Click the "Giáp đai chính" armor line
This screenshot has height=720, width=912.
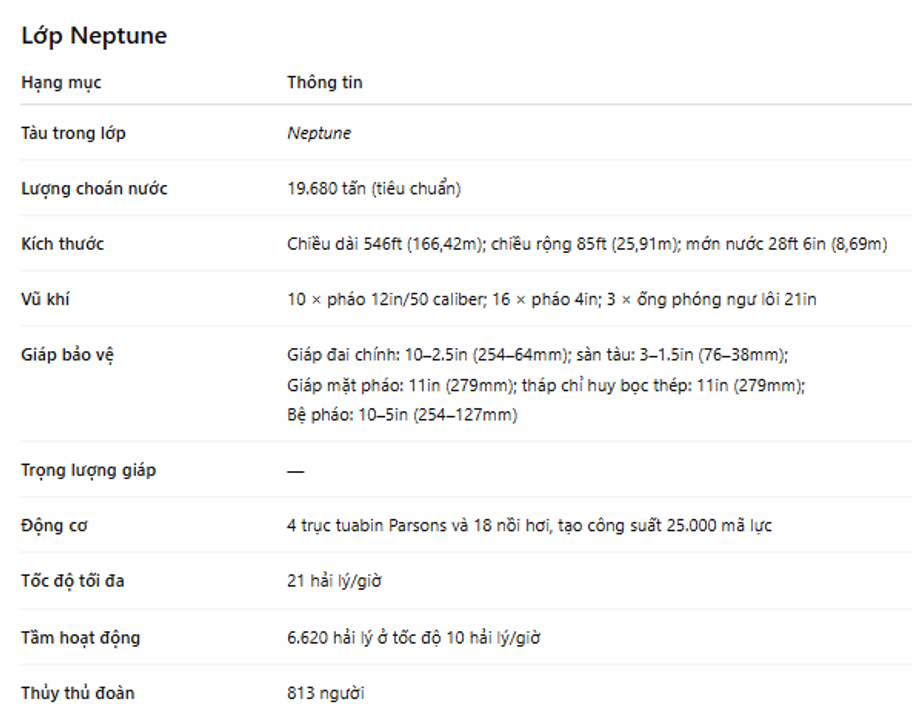click(x=537, y=354)
